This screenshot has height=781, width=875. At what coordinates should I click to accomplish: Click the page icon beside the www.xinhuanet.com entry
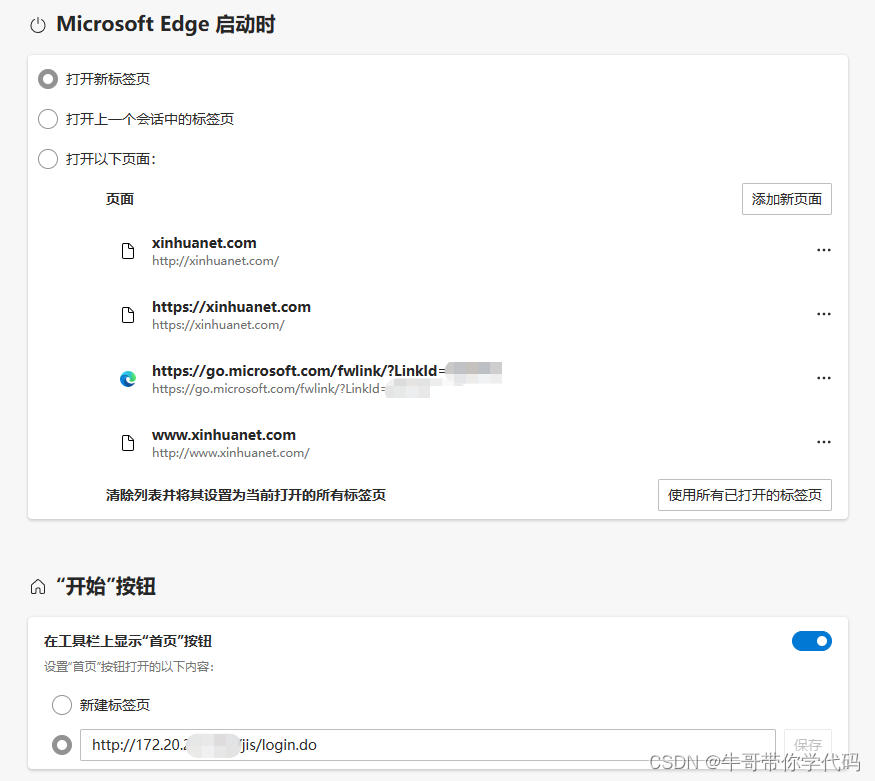pos(128,443)
